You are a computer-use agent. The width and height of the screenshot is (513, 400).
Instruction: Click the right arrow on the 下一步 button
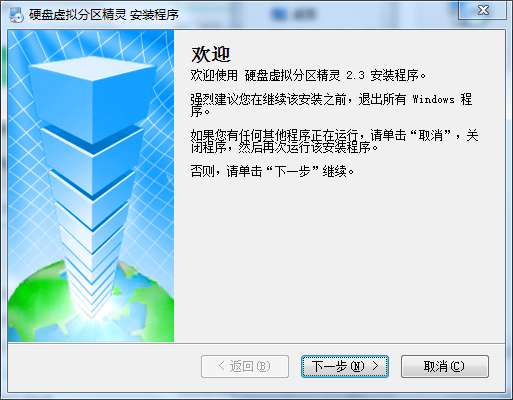tap(376, 366)
